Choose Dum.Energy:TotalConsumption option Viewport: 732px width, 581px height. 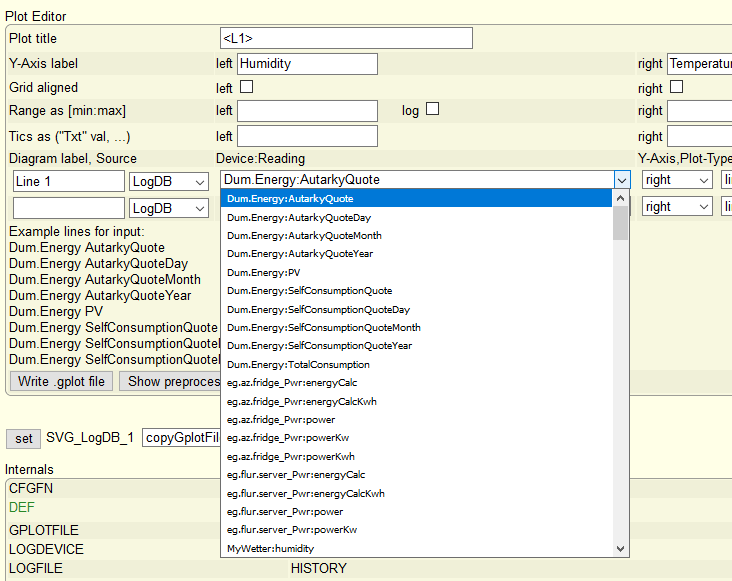tap(416, 364)
